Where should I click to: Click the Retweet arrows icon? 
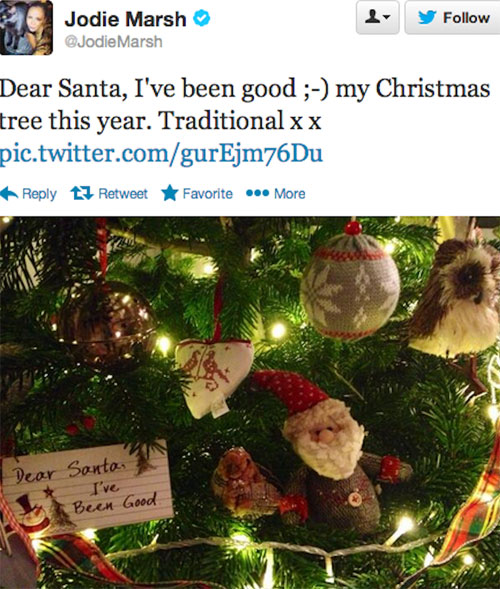82,193
